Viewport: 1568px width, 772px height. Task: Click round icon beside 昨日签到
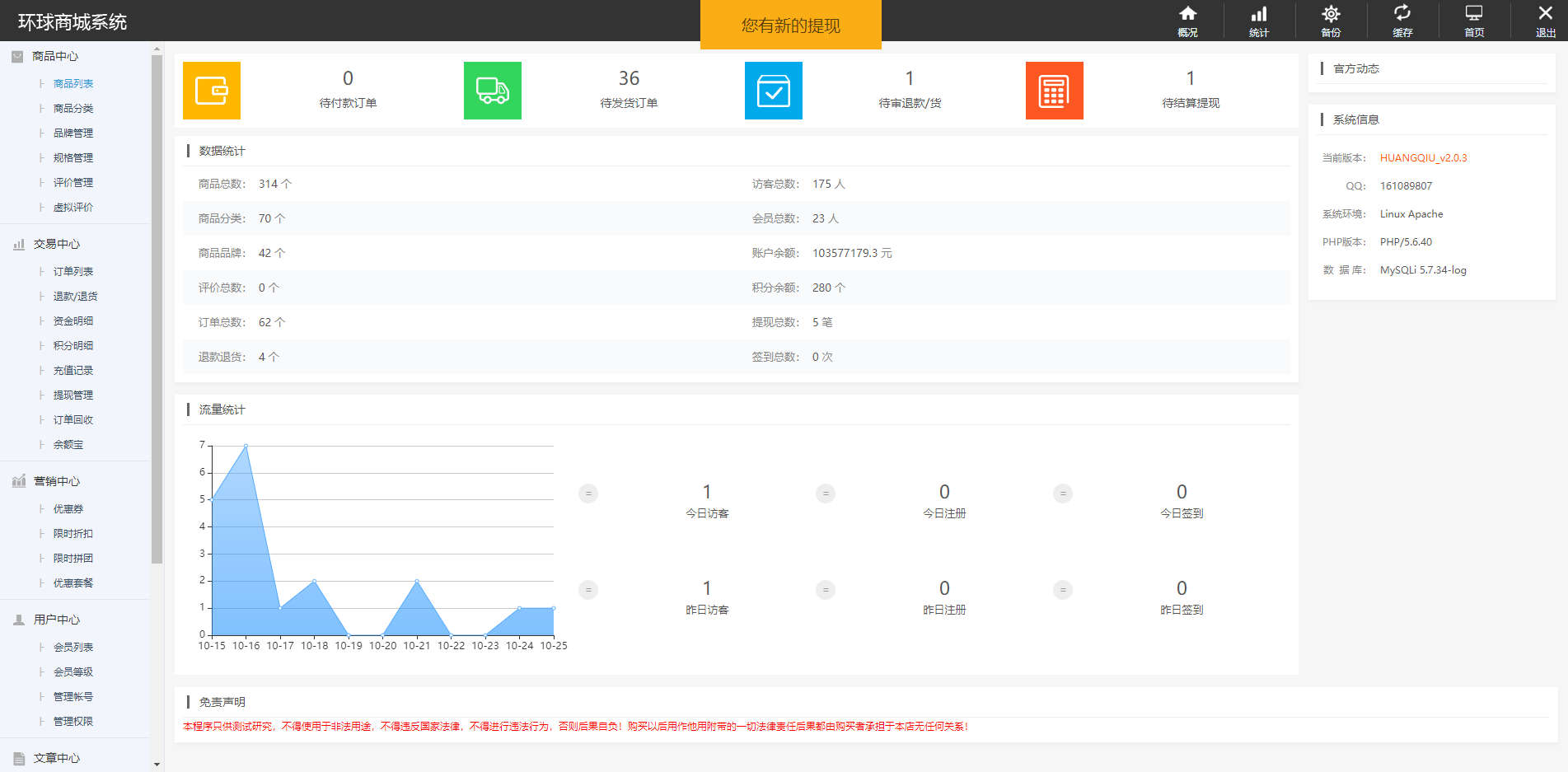coord(1063,590)
